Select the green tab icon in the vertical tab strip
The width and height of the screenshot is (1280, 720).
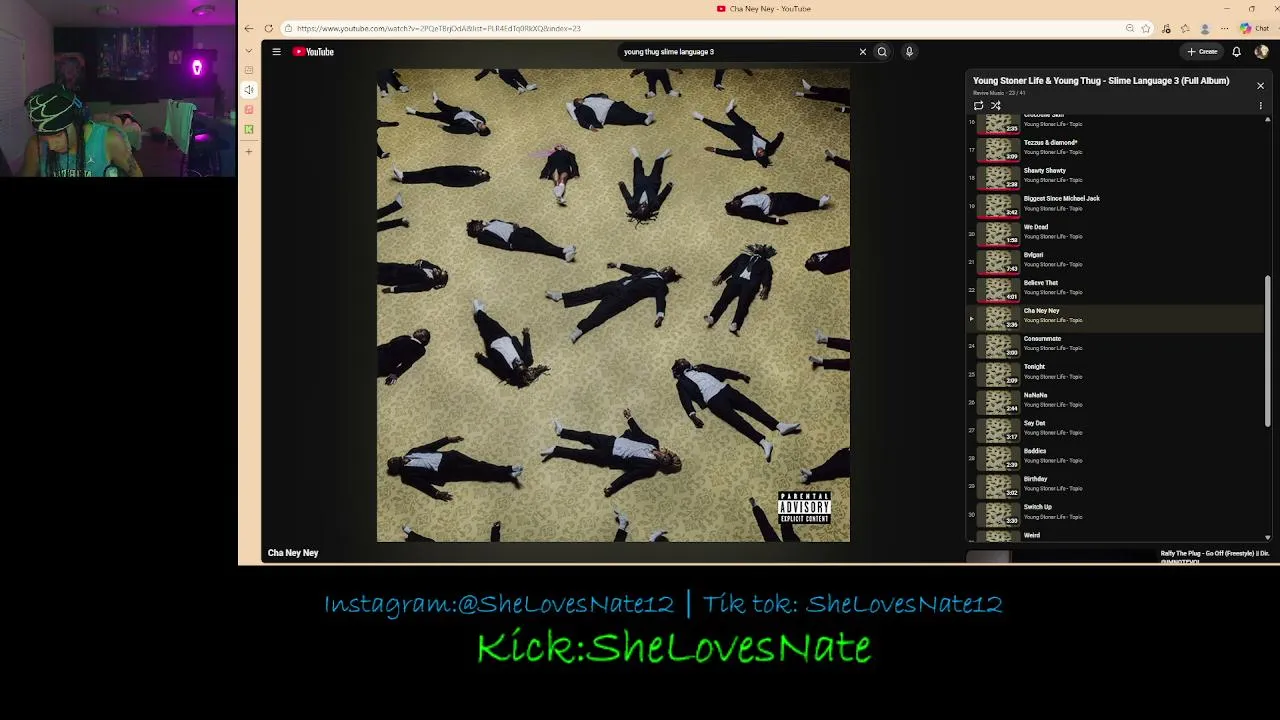249,129
